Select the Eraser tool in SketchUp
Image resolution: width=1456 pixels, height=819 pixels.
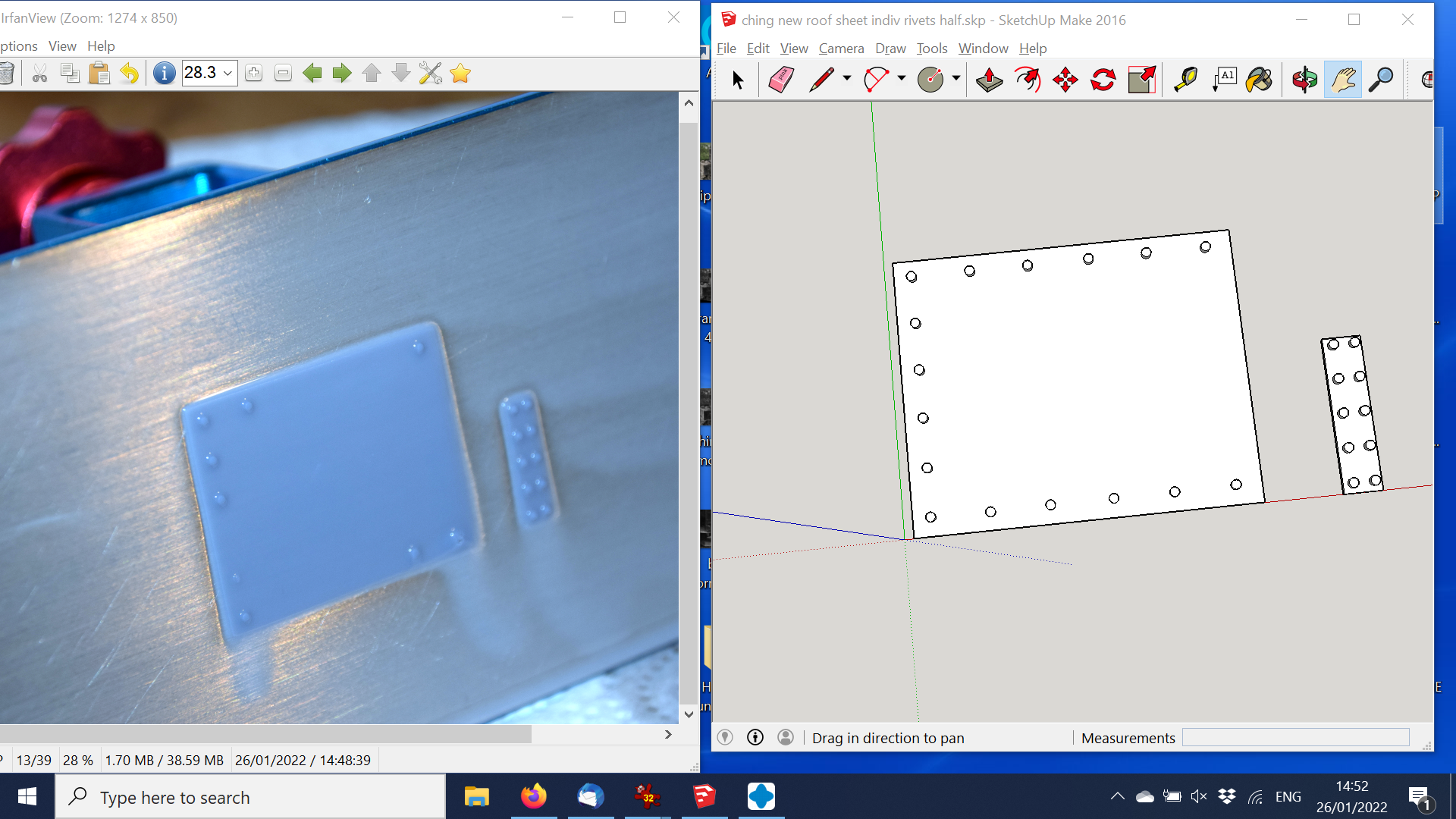pos(780,79)
